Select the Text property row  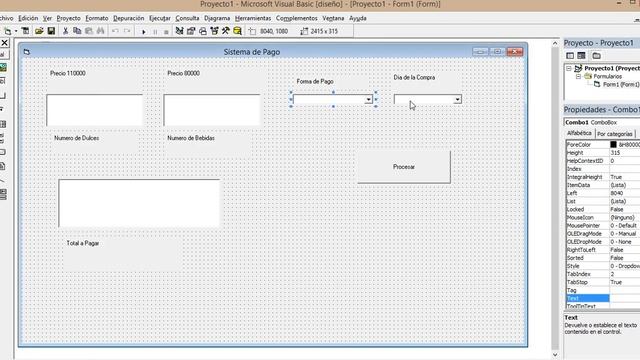coord(603,298)
